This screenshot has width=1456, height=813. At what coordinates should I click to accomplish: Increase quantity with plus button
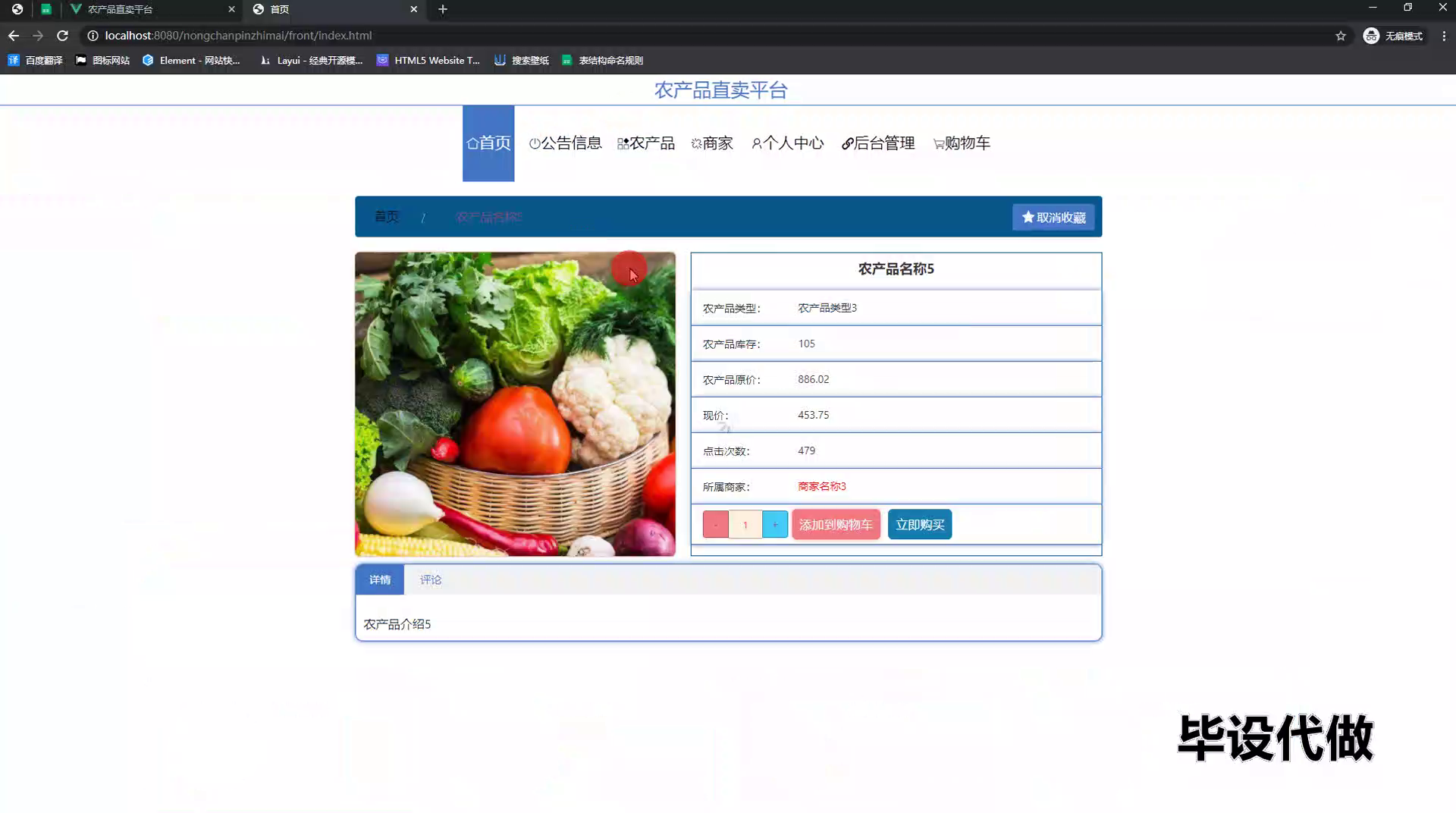pos(775,524)
